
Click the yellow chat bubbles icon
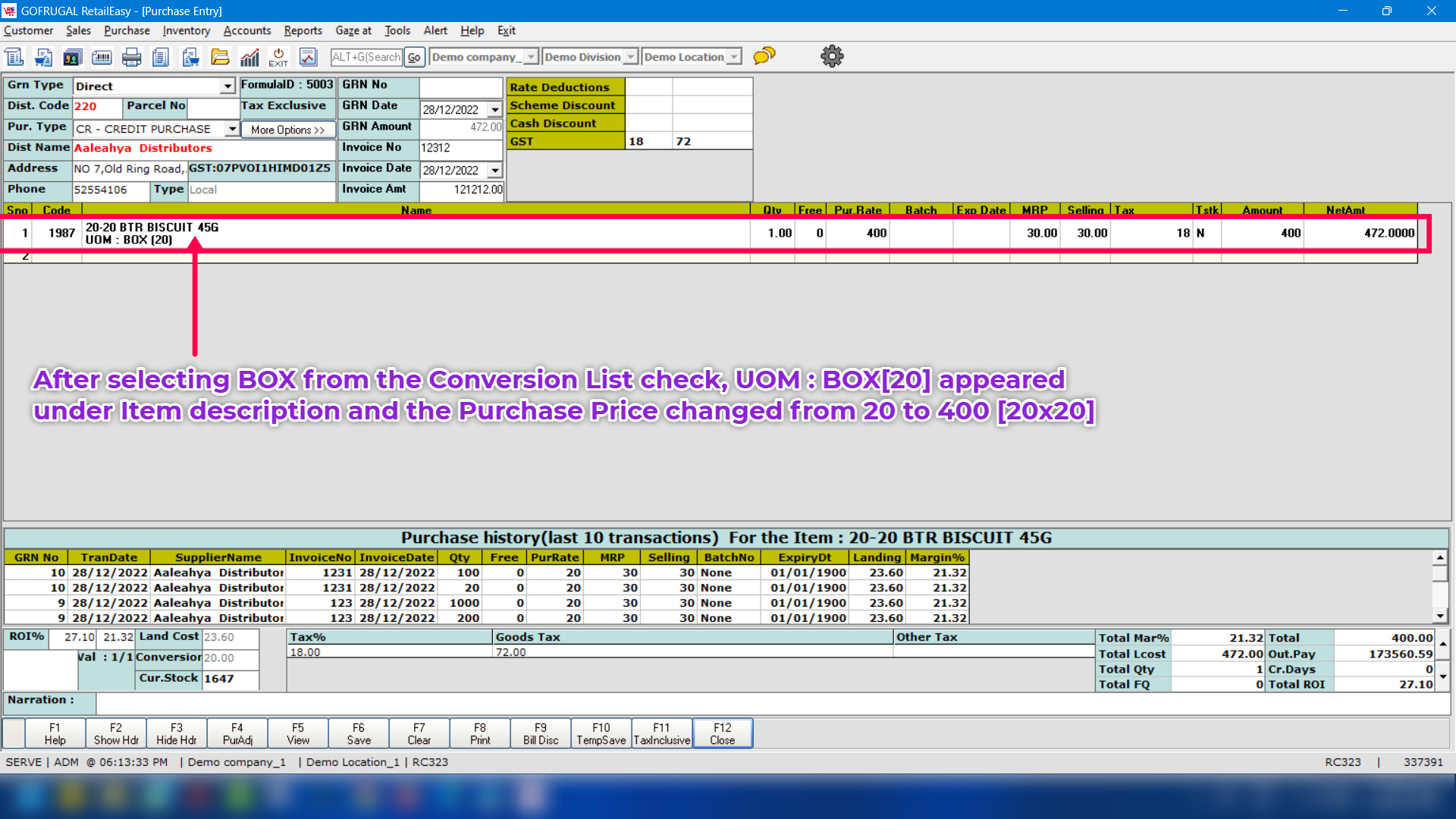point(764,56)
